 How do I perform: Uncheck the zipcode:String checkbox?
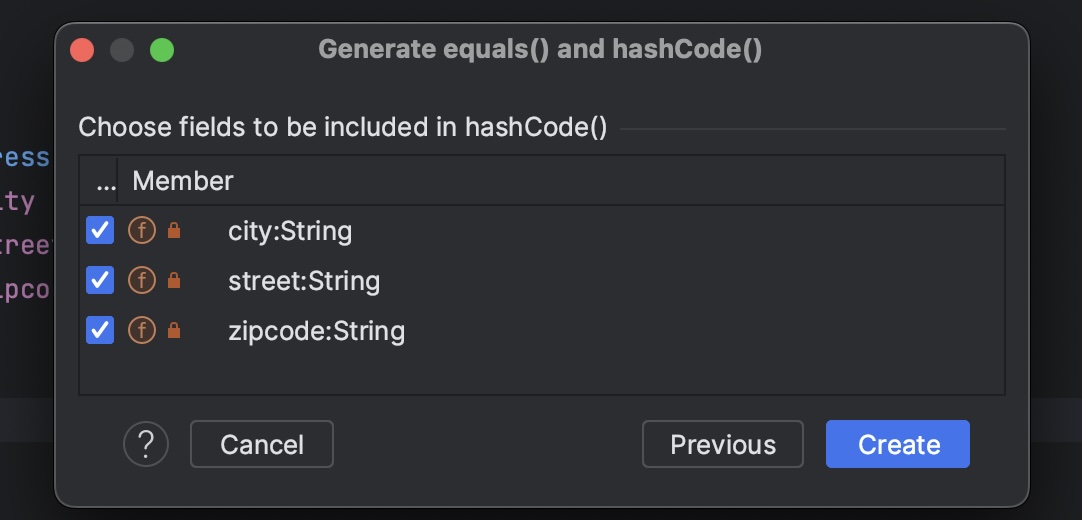[x=100, y=329]
